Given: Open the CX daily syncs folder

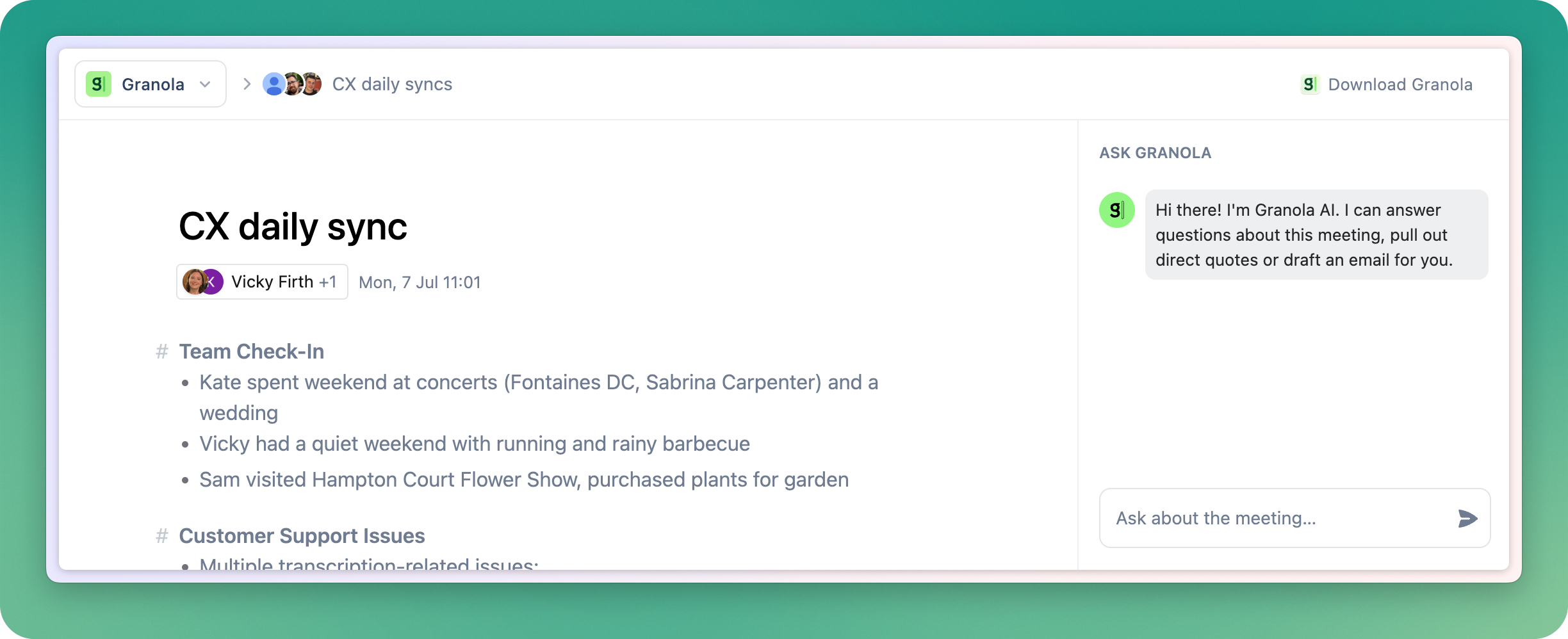Looking at the screenshot, I should pos(392,84).
